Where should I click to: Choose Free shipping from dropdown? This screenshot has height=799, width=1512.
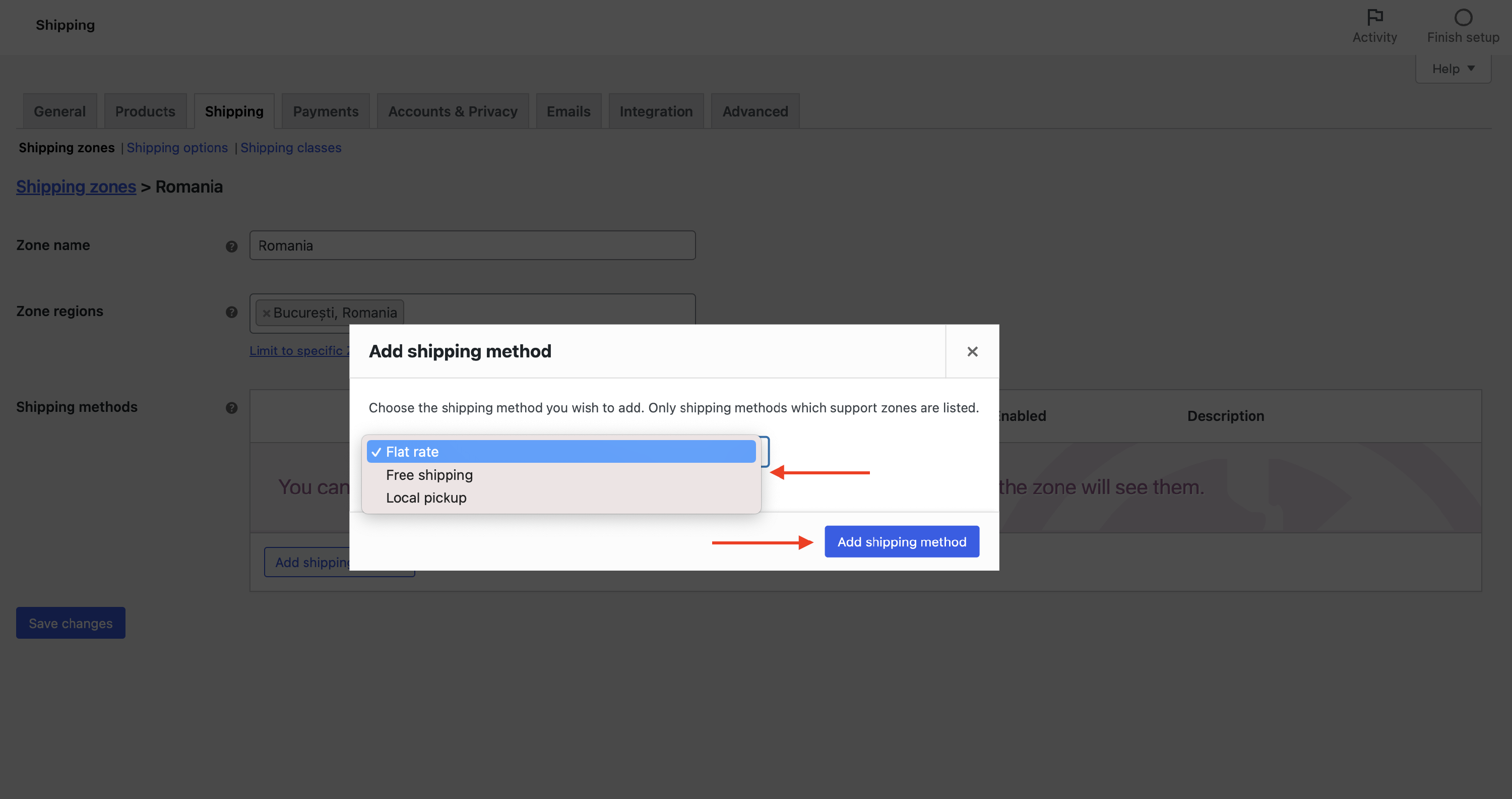coord(429,474)
